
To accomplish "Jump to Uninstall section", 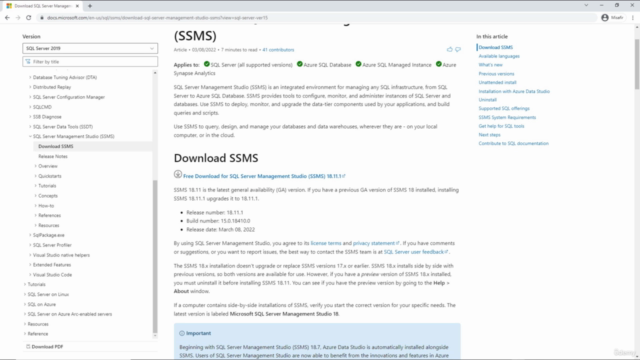I will tap(488, 100).
